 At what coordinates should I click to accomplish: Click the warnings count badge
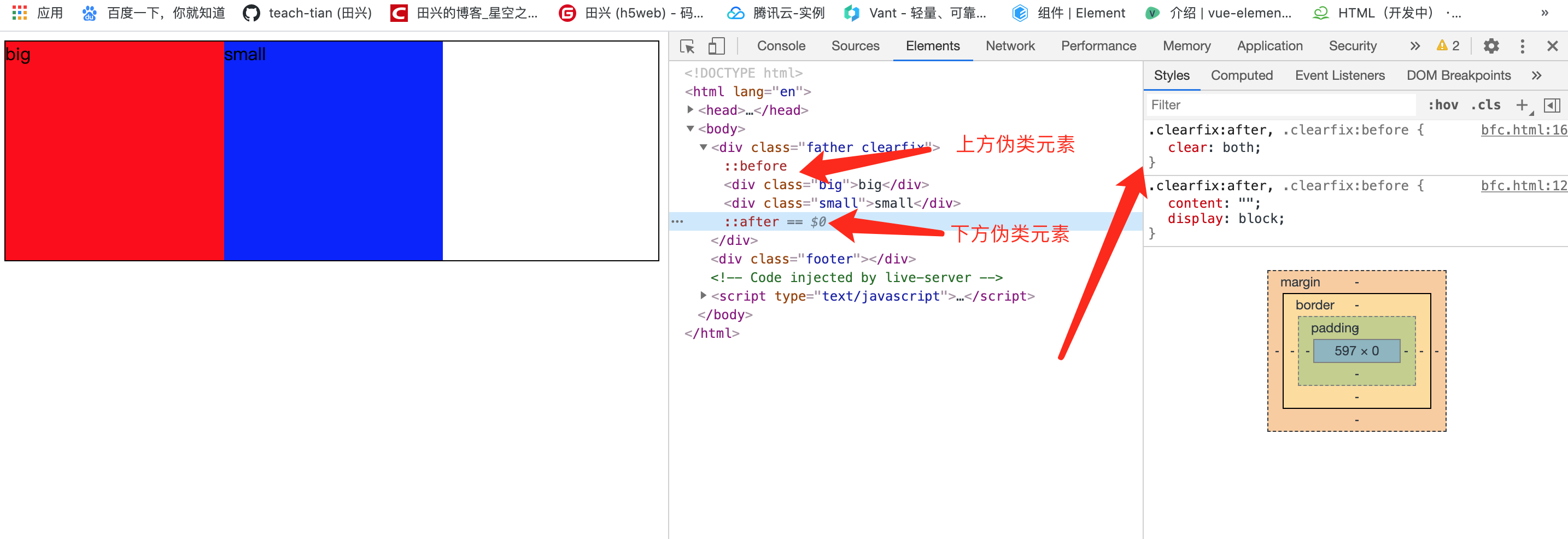pyautogui.click(x=1448, y=46)
